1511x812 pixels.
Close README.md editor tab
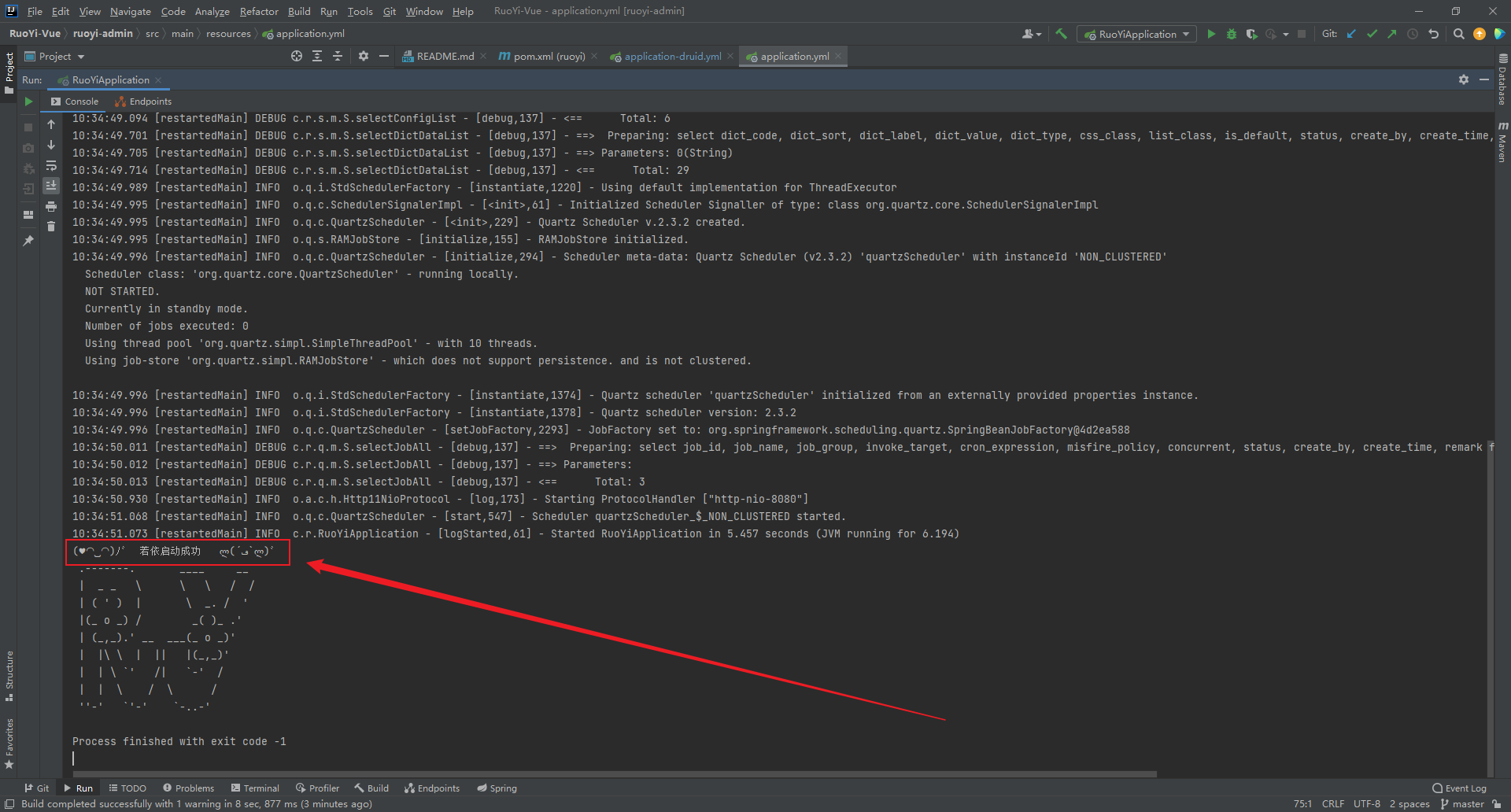pos(483,56)
